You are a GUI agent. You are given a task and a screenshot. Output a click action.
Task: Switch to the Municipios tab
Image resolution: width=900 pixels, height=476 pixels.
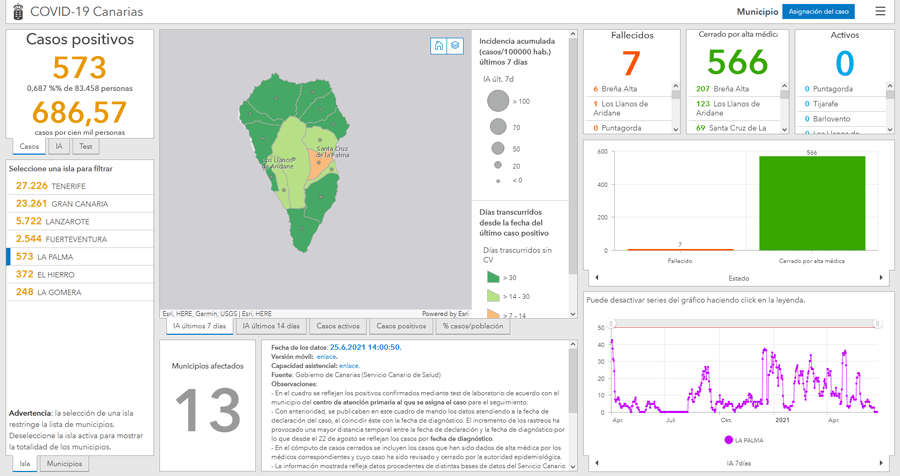65,464
